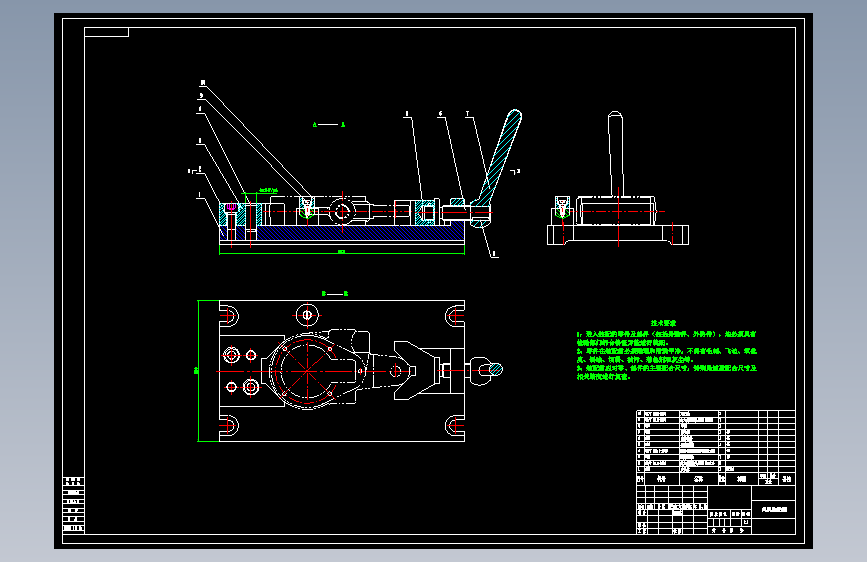Select the top-left U-slot on the plan view plate
This screenshot has width=867, height=562.
[229, 316]
